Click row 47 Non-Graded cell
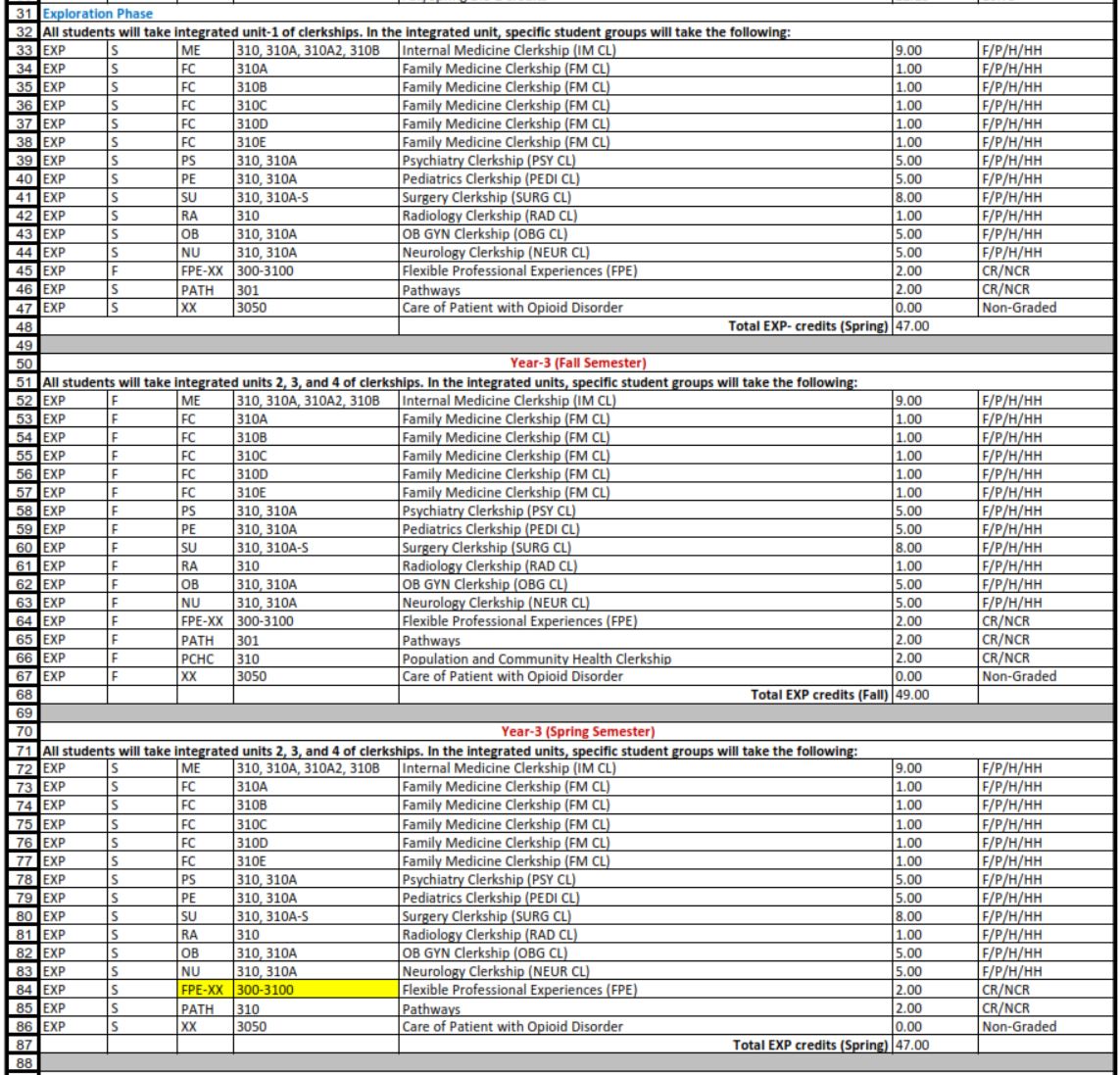This screenshot has height=1075, width=1120. 1047,308
